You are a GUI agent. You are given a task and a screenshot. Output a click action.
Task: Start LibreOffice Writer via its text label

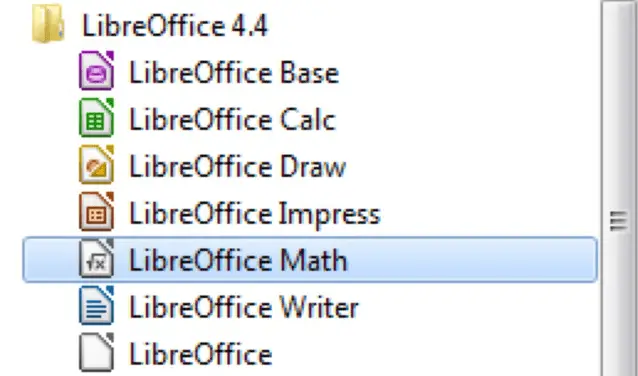coord(244,308)
